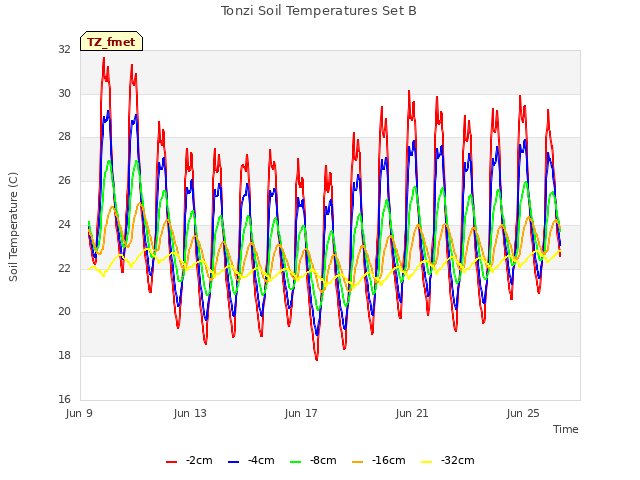This screenshot has width=640, height=480.
Task: Select the -4cm legend label
Action: 261,460
